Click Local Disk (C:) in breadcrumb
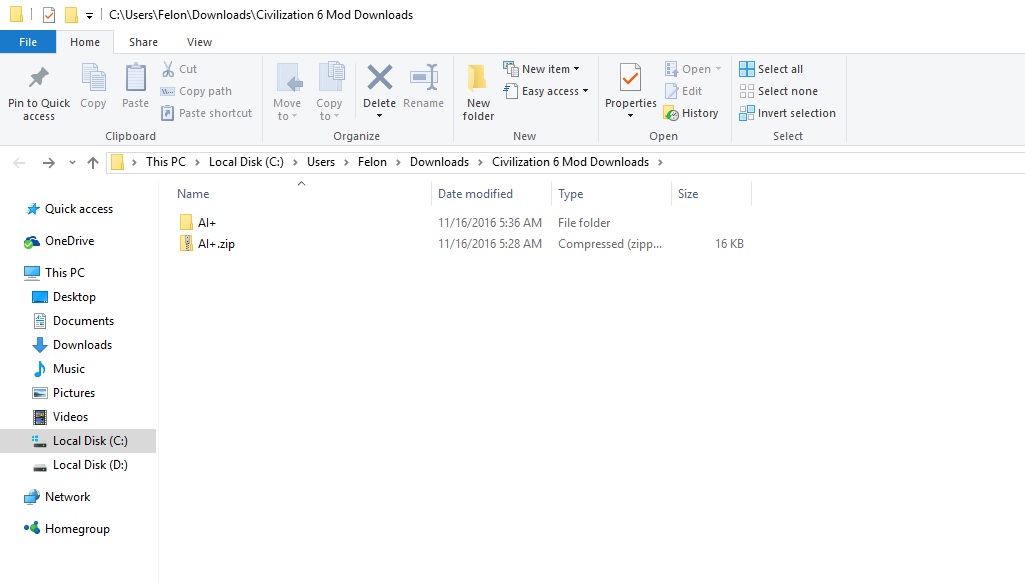This screenshot has width=1025, height=583. [246, 161]
